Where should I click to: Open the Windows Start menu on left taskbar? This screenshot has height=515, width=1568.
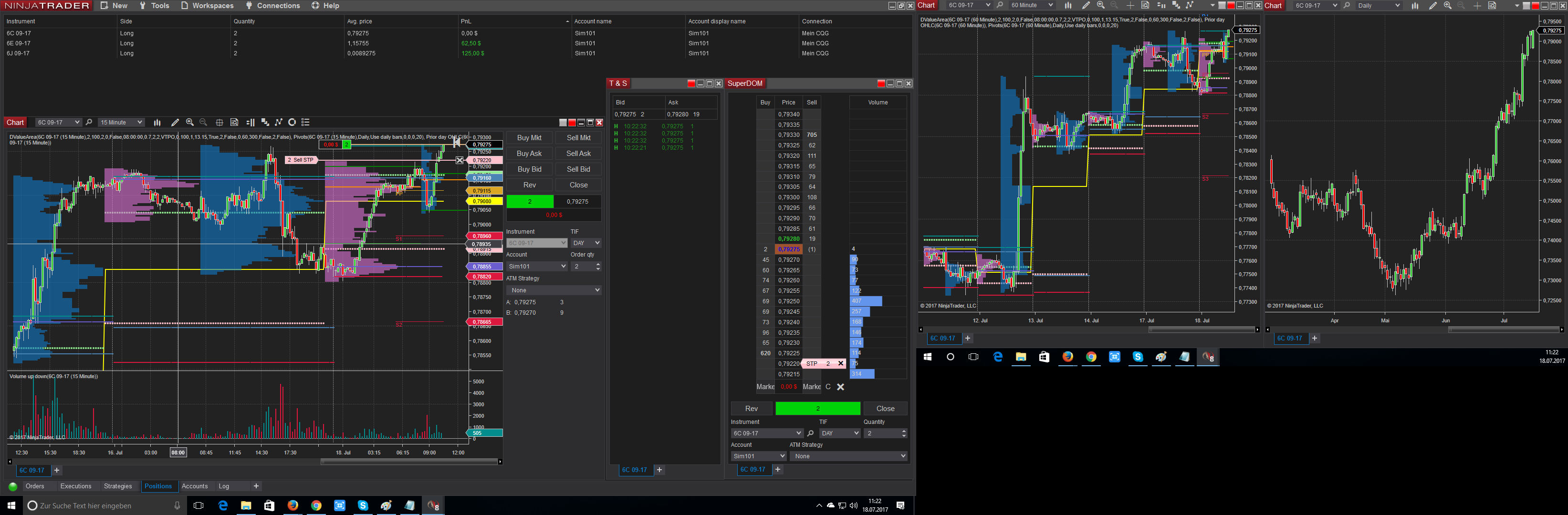click(11, 506)
